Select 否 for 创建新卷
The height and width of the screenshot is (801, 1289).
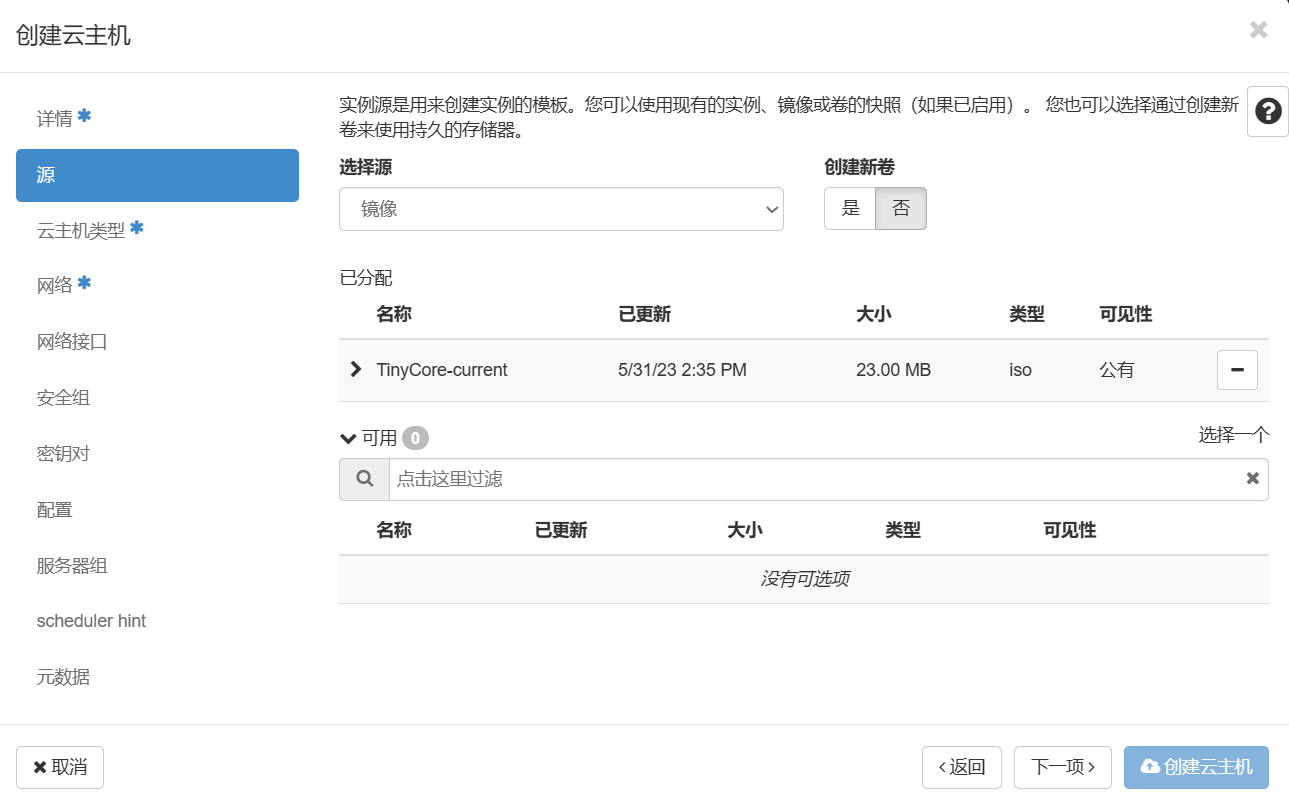point(901,208)
